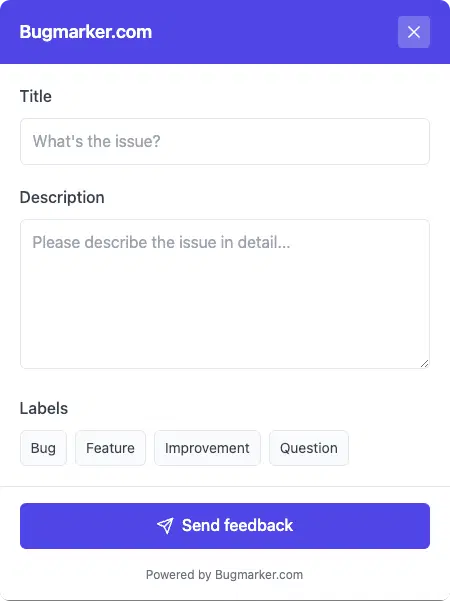Click the Bugmarker.com header title

(86, 32)
